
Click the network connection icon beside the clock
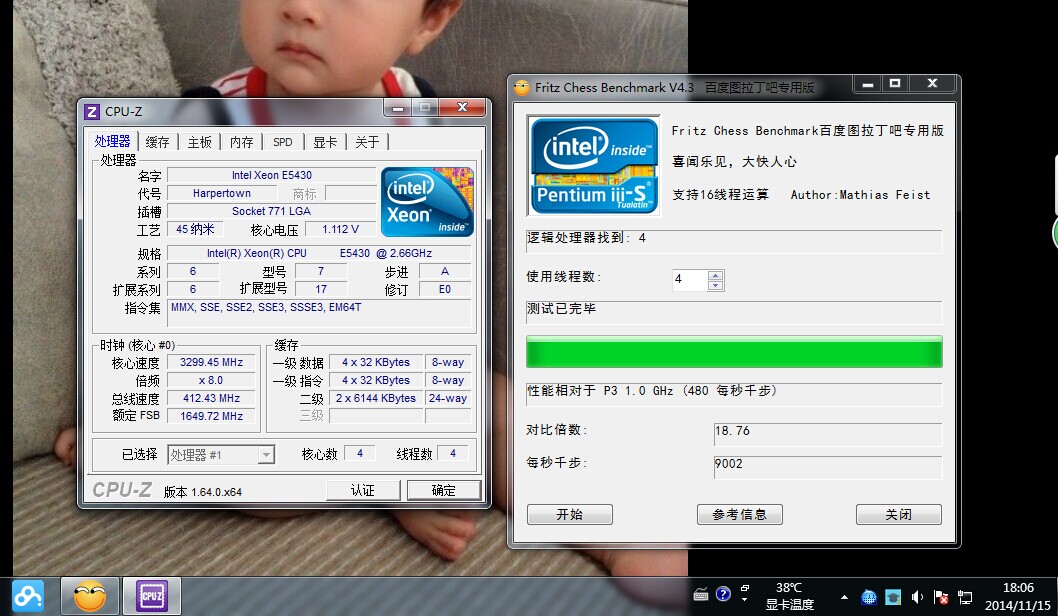(966, 597)
